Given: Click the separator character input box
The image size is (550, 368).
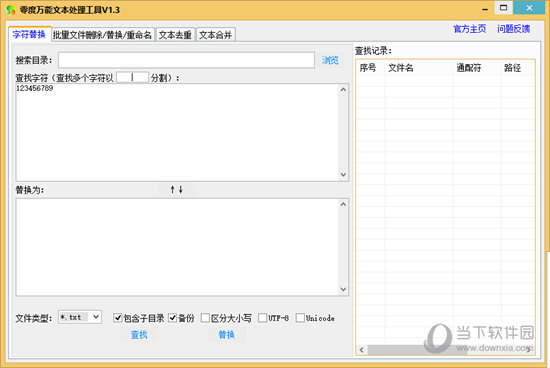Looking at the screenshot, I should point(132,78).
